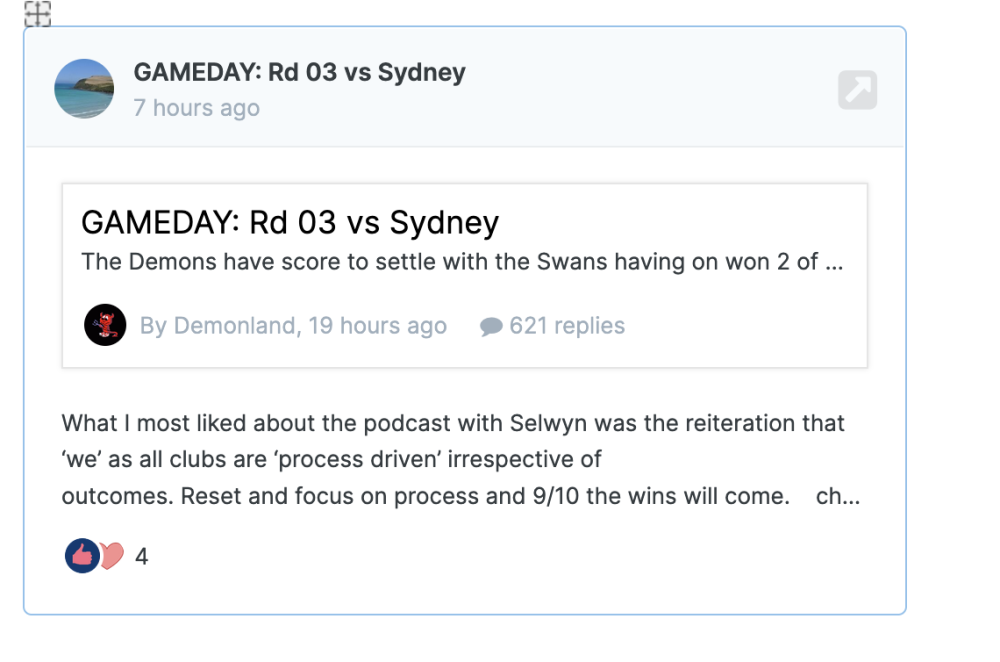The width and height of the screenshot is (1000, 662).
Task: Click Demonland's red devil avatar
Action: [105, 325]
